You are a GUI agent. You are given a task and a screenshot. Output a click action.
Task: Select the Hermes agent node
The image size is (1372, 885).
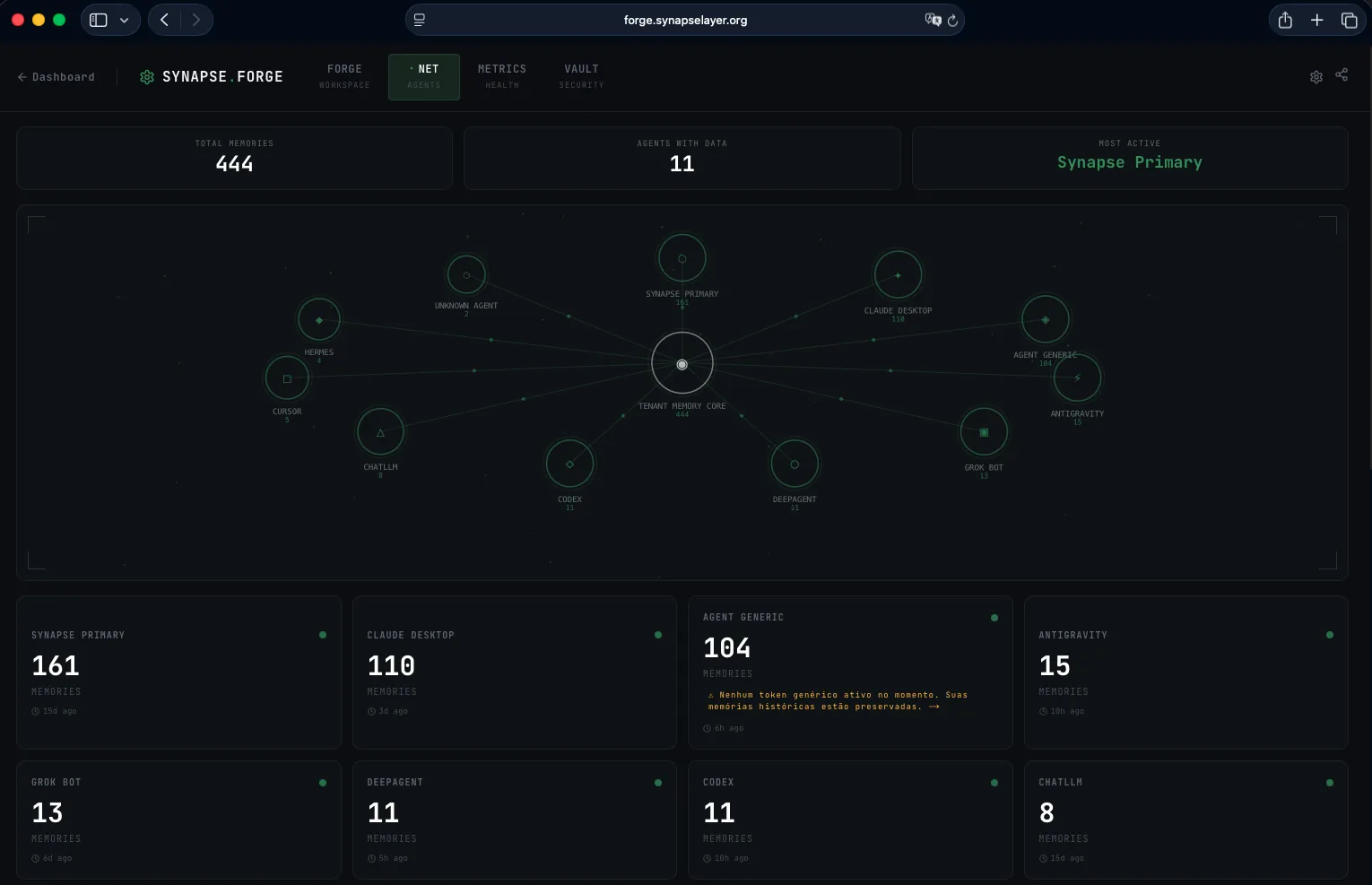point(319,320)
